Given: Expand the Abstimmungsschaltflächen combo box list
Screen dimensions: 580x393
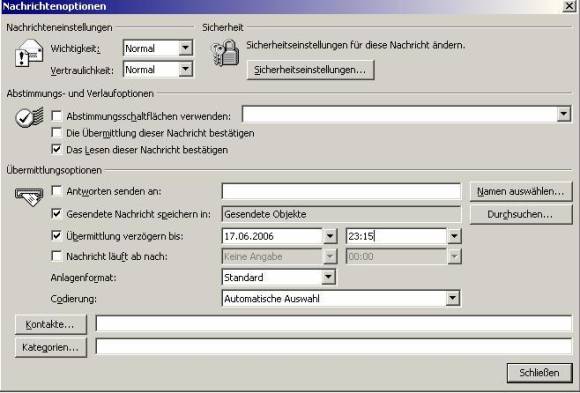Looking at the screenshot, I should pyautogui.click(x=563, y=114).
